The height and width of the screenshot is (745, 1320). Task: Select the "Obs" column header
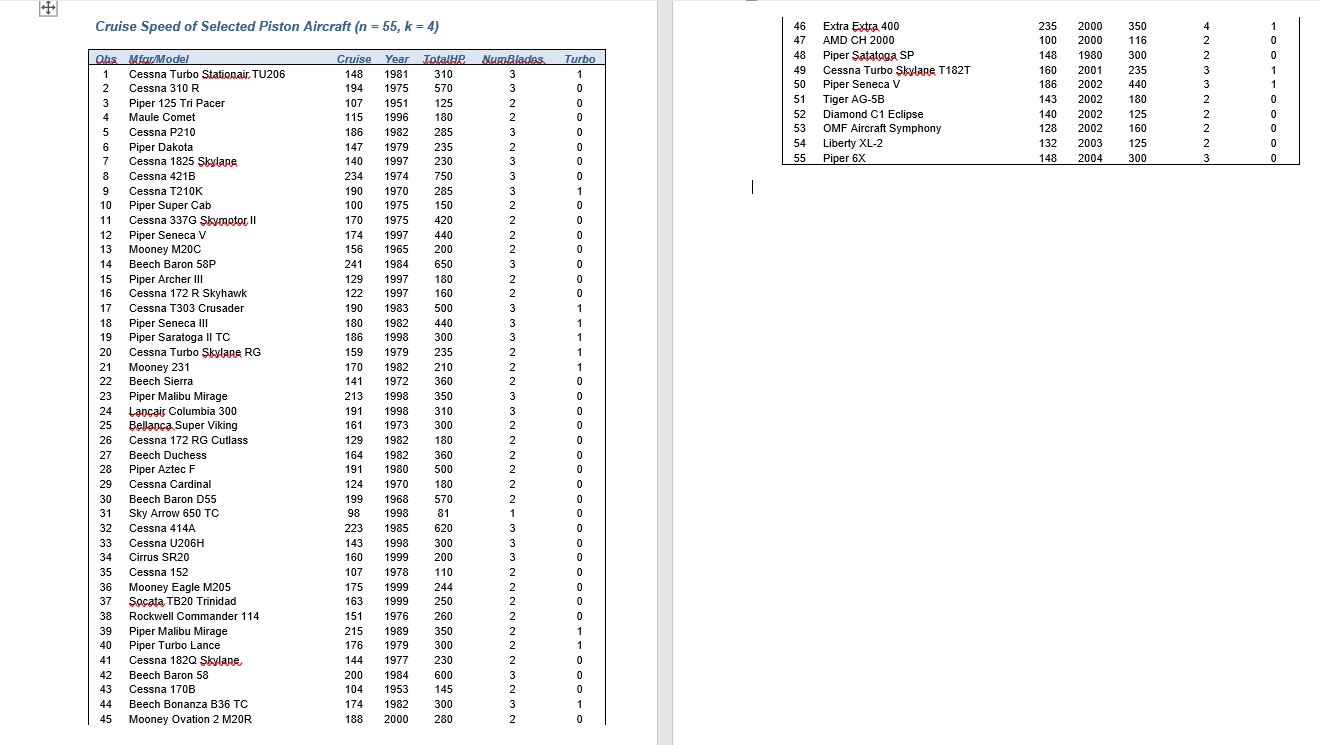pyautogui.click(x=106, y=59)
